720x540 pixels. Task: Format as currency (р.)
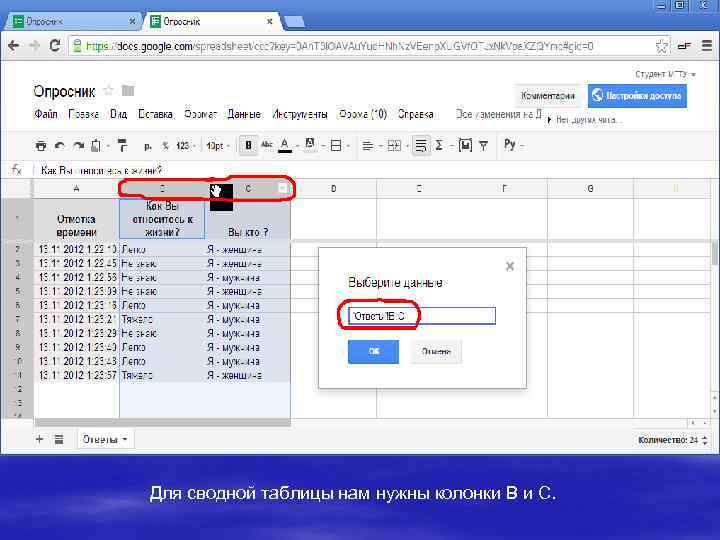(147, 146)
